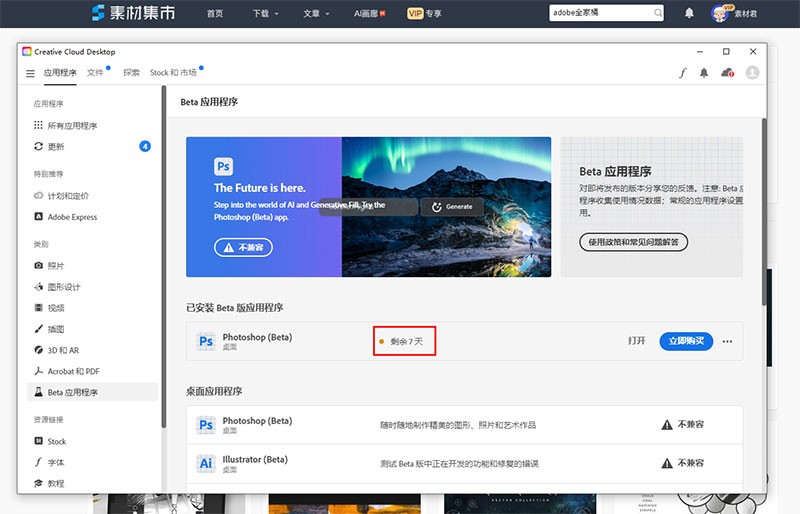The image size is (800, 514).
Task: Click notification bell on website header
Action: click(x=689, y=13)
